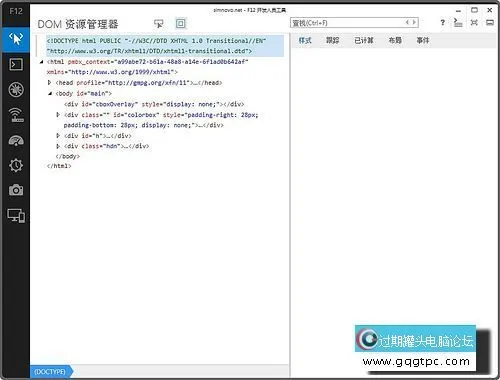
Task: Open the Memory camera tool
Action: point(16,190)
